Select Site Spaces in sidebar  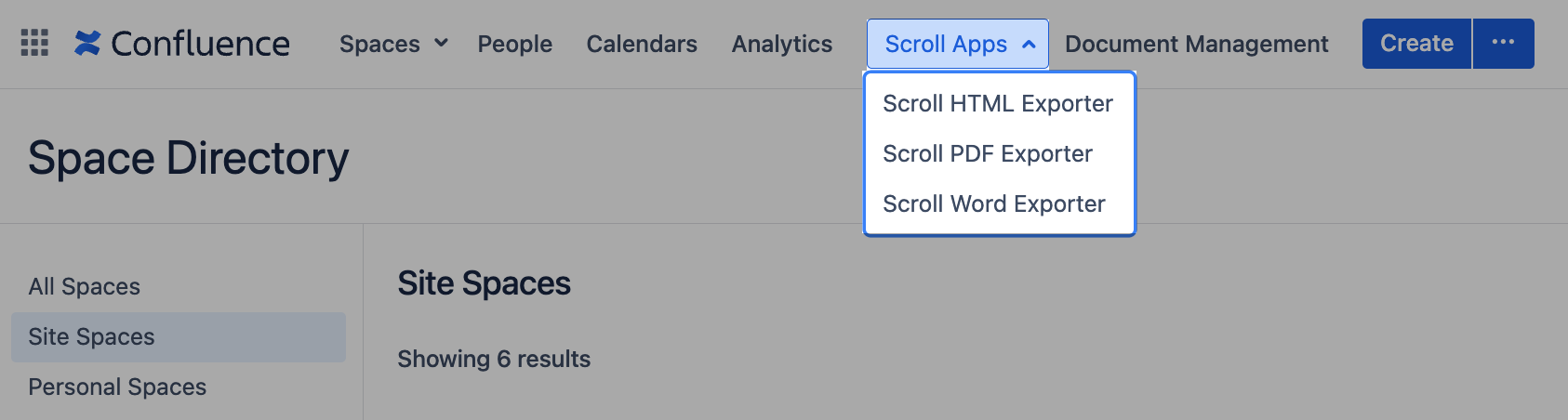pyautogui.click(x=179, y=336)
